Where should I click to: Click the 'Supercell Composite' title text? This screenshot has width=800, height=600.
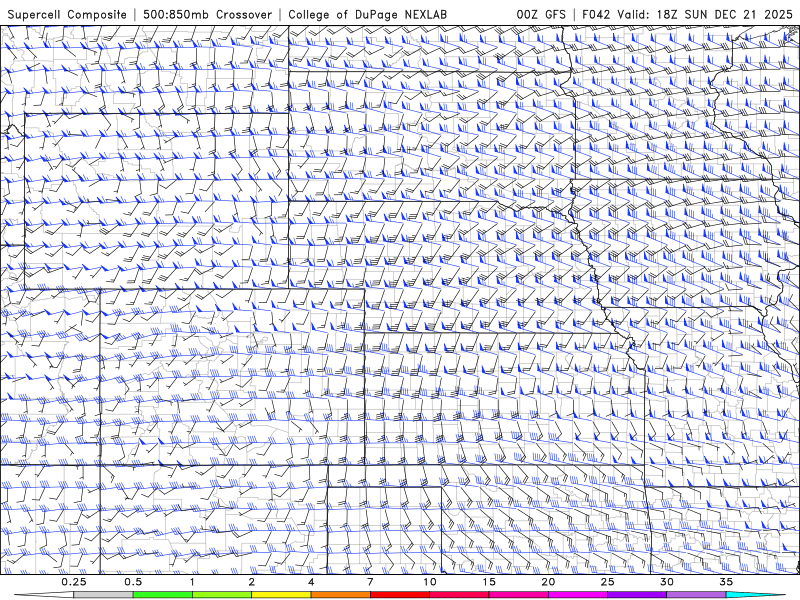pos(67,14)
